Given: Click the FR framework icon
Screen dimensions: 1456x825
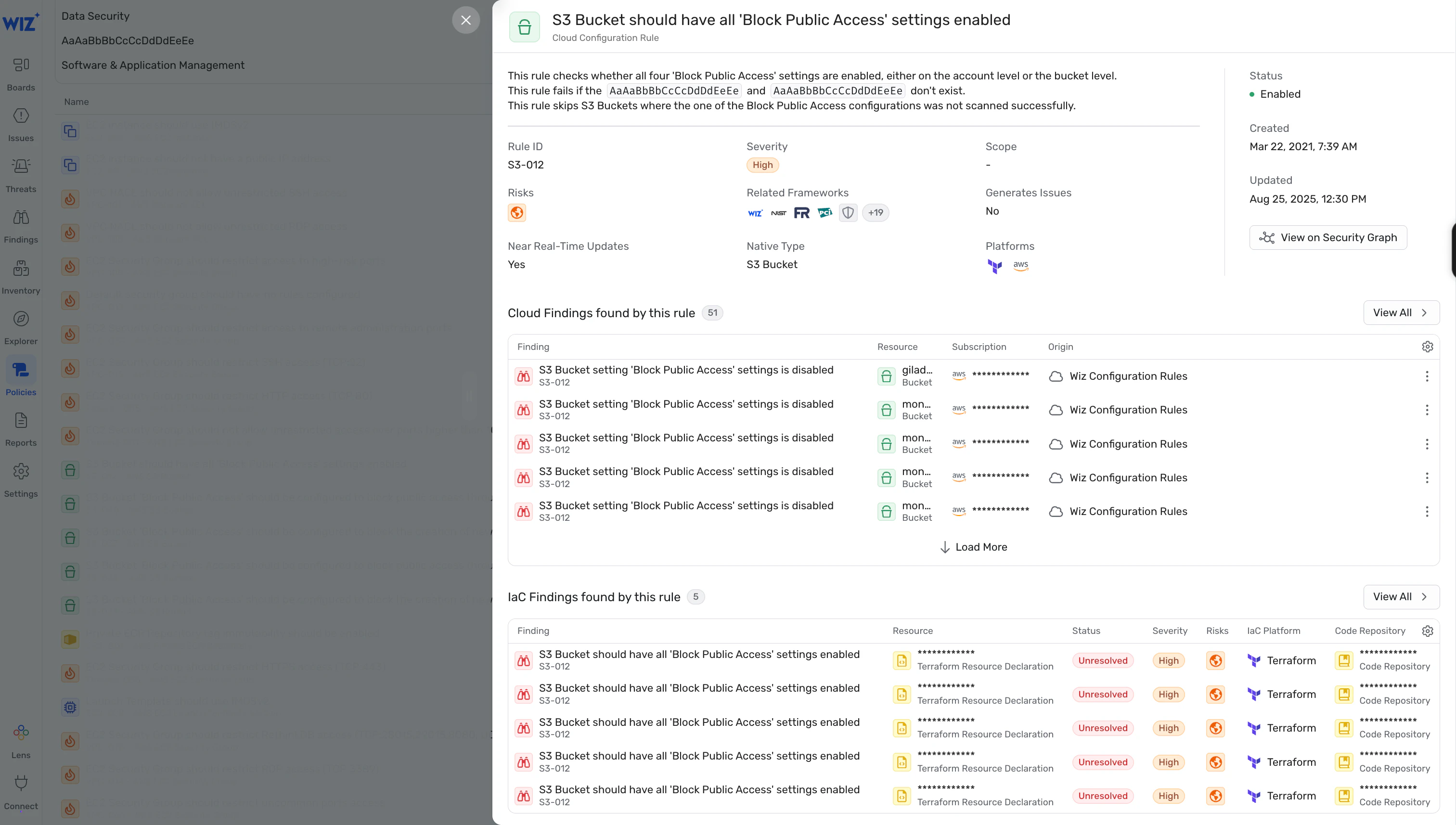Looking at the screenshot, I should tap(802, 213).
